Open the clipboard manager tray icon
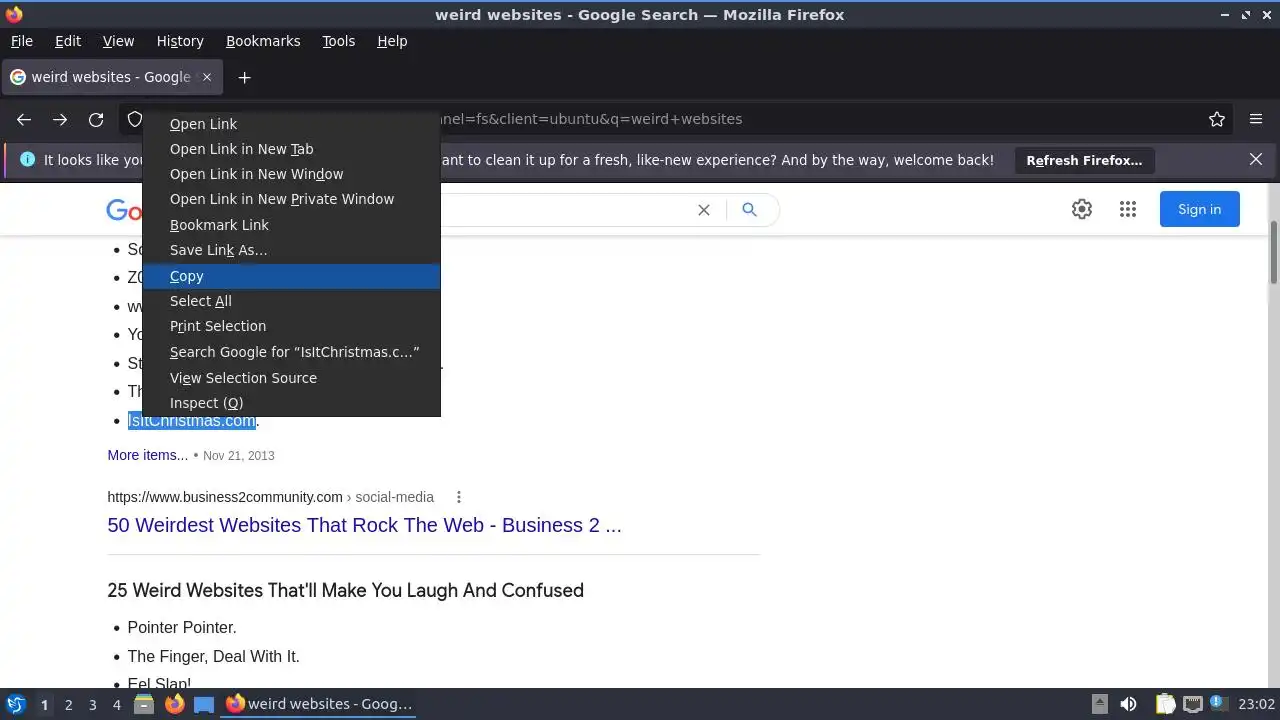 pyautogui.click(x=1166, y=704)
